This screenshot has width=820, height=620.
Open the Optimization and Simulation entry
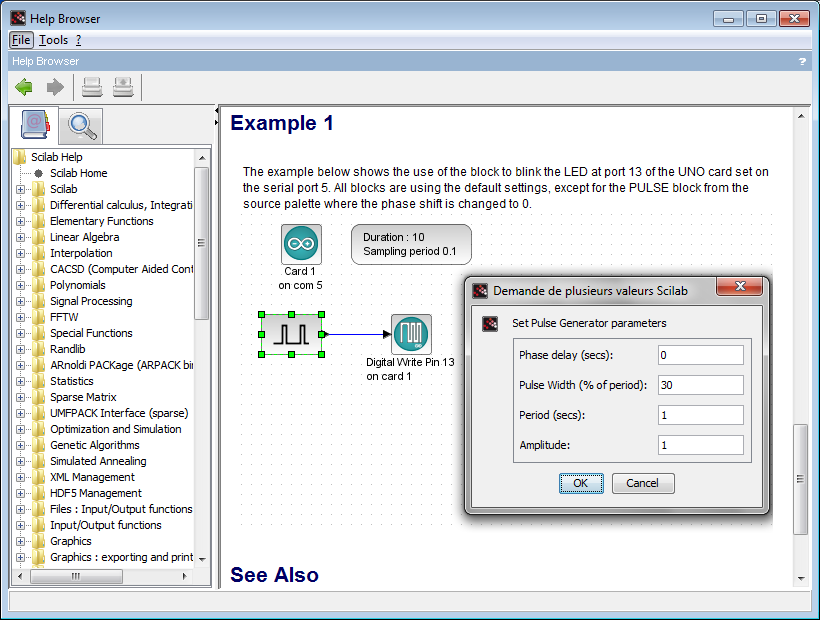point(116,429)
